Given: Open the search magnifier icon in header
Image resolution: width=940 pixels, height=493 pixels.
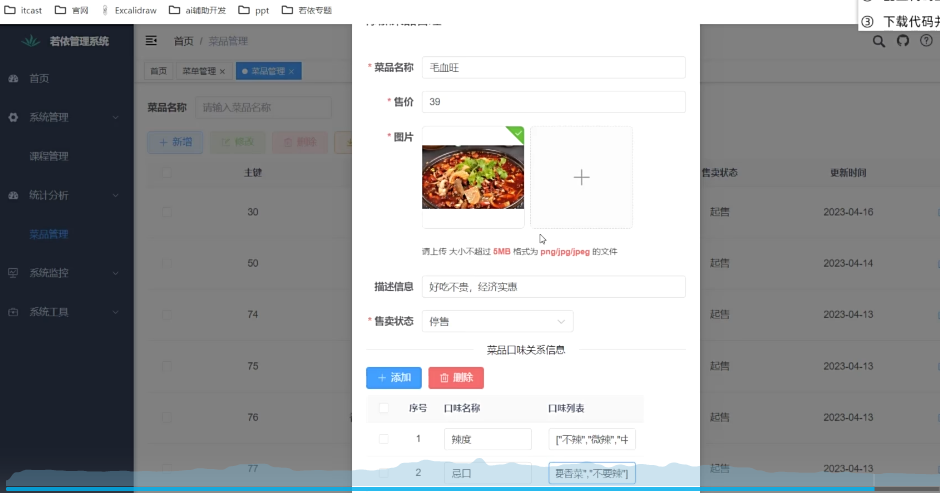Looking at the screenshot, I should click(x=878, y=41).
